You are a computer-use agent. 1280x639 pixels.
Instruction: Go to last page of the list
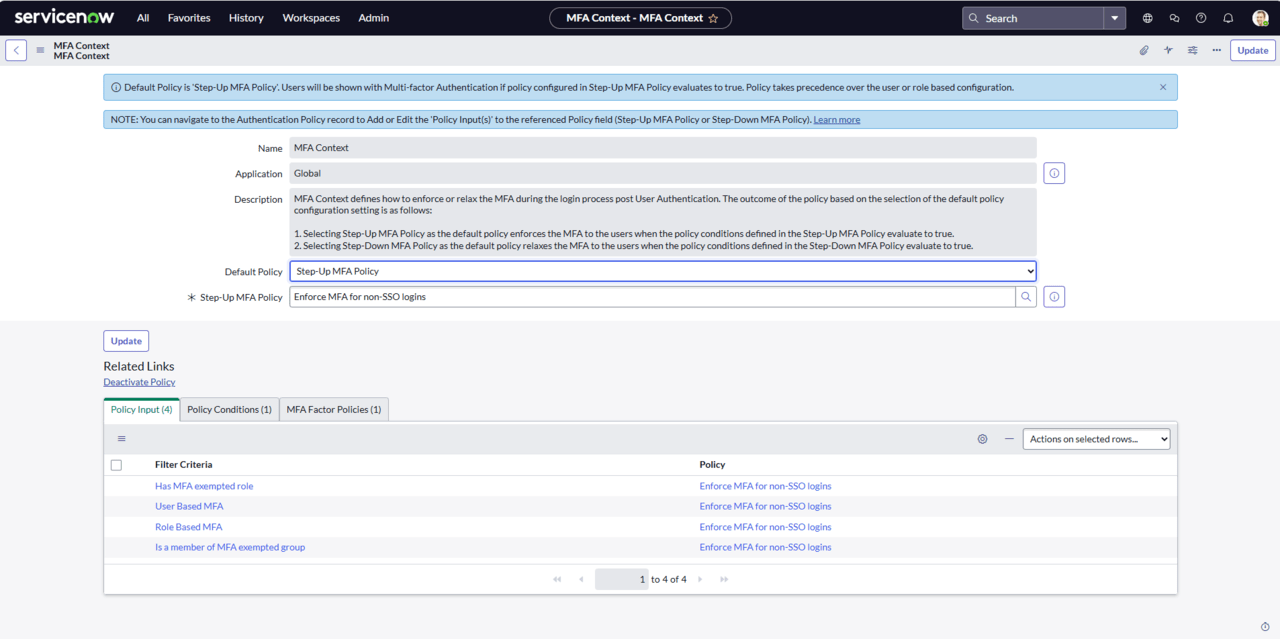[x=724, y=579]
